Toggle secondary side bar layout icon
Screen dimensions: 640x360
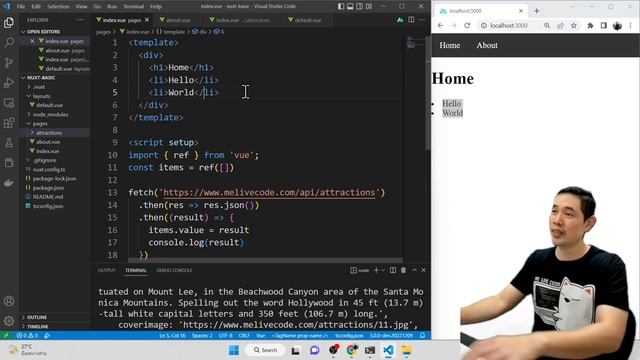360,7
